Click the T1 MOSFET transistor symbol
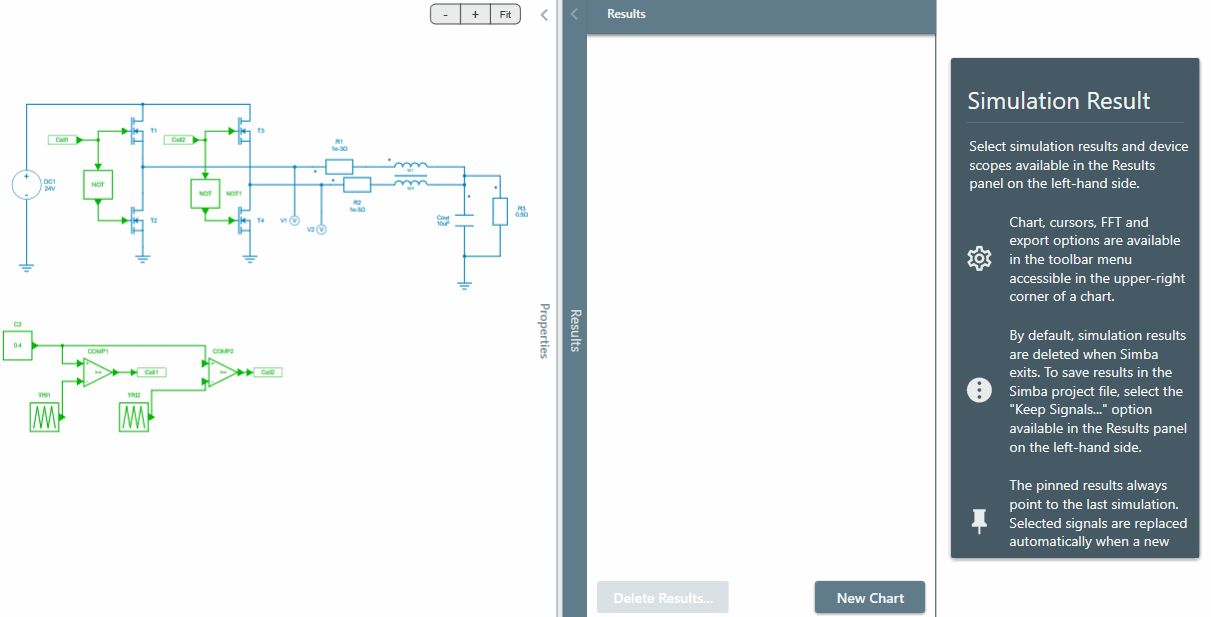The width and height of the screenshot is (1211, 617). pos(134,131)
